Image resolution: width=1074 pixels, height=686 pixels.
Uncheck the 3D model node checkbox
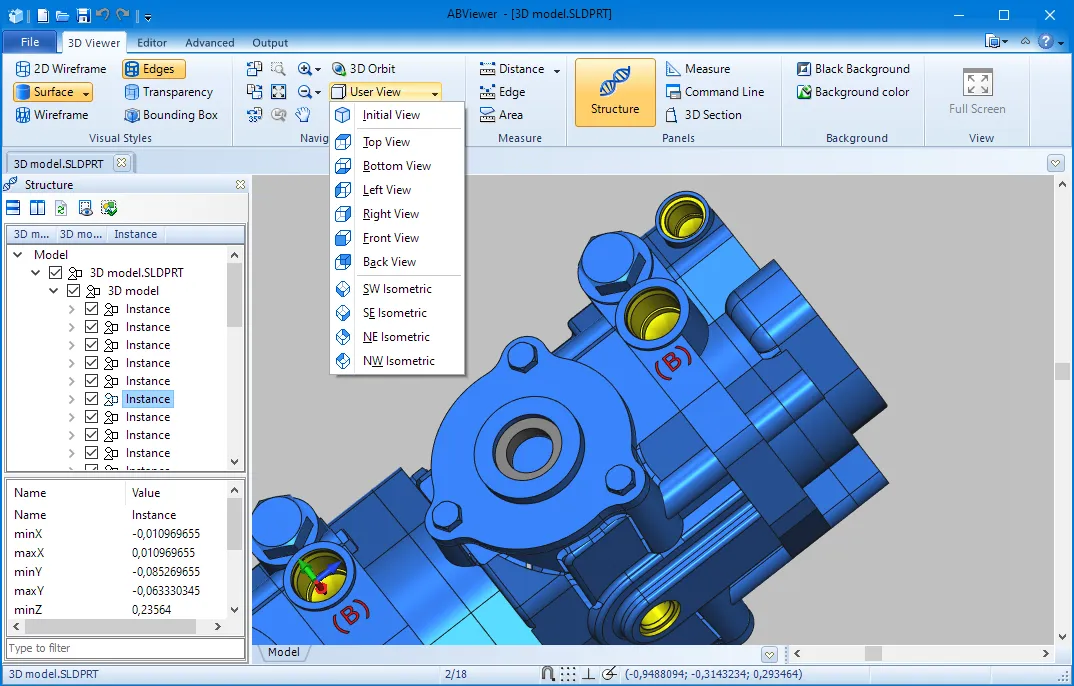73,290
